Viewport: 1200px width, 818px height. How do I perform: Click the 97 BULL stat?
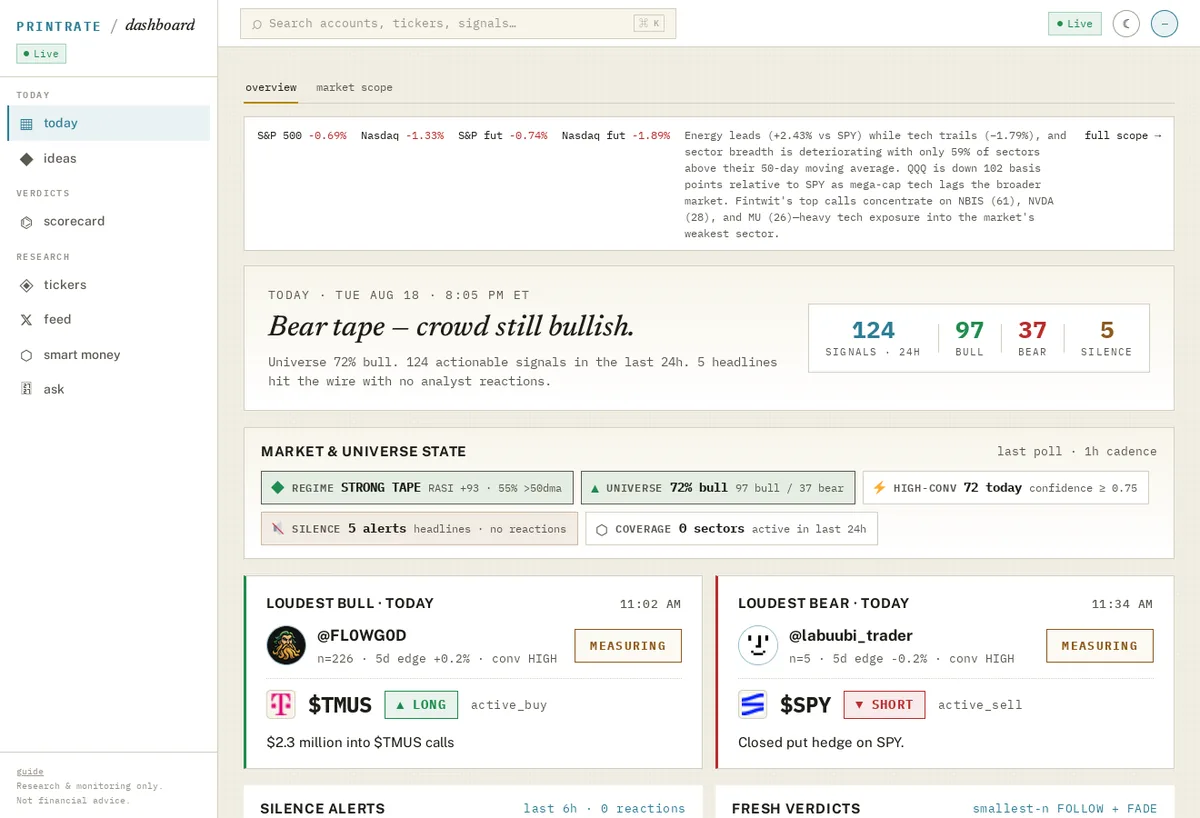969,338
